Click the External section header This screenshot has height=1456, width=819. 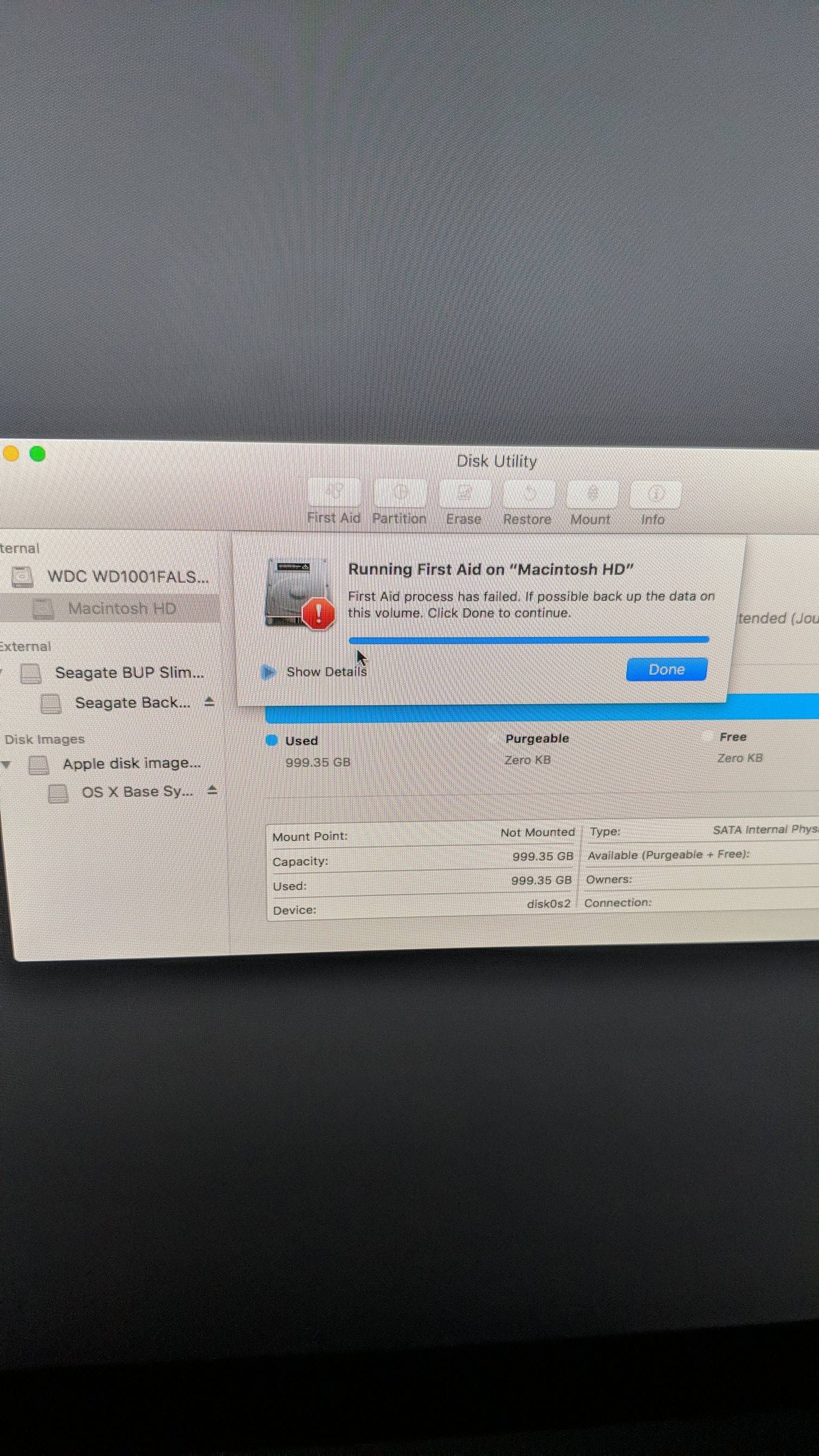(25, 647)
